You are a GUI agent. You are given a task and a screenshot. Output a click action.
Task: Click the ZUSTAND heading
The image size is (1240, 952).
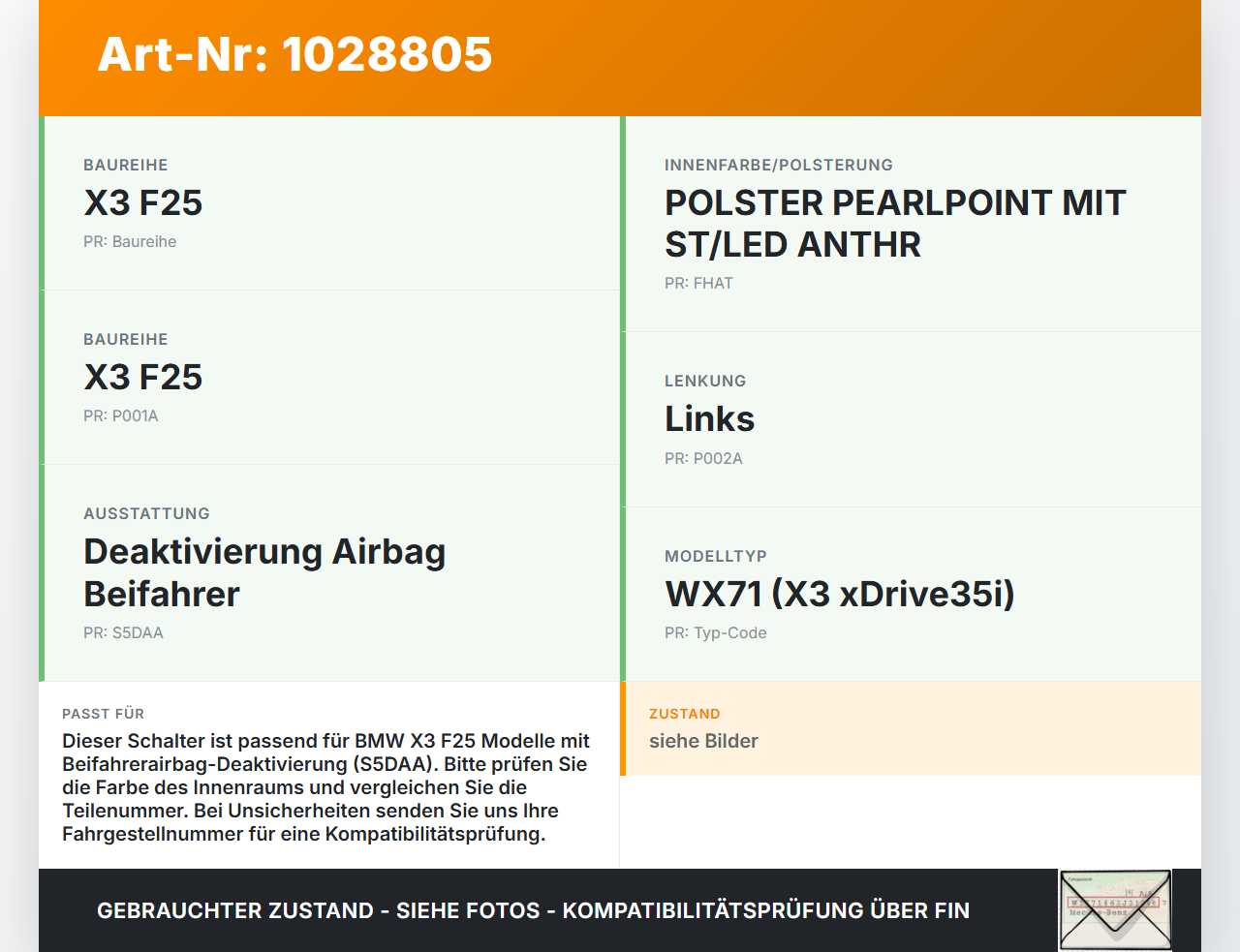click(x=684, y=715)
